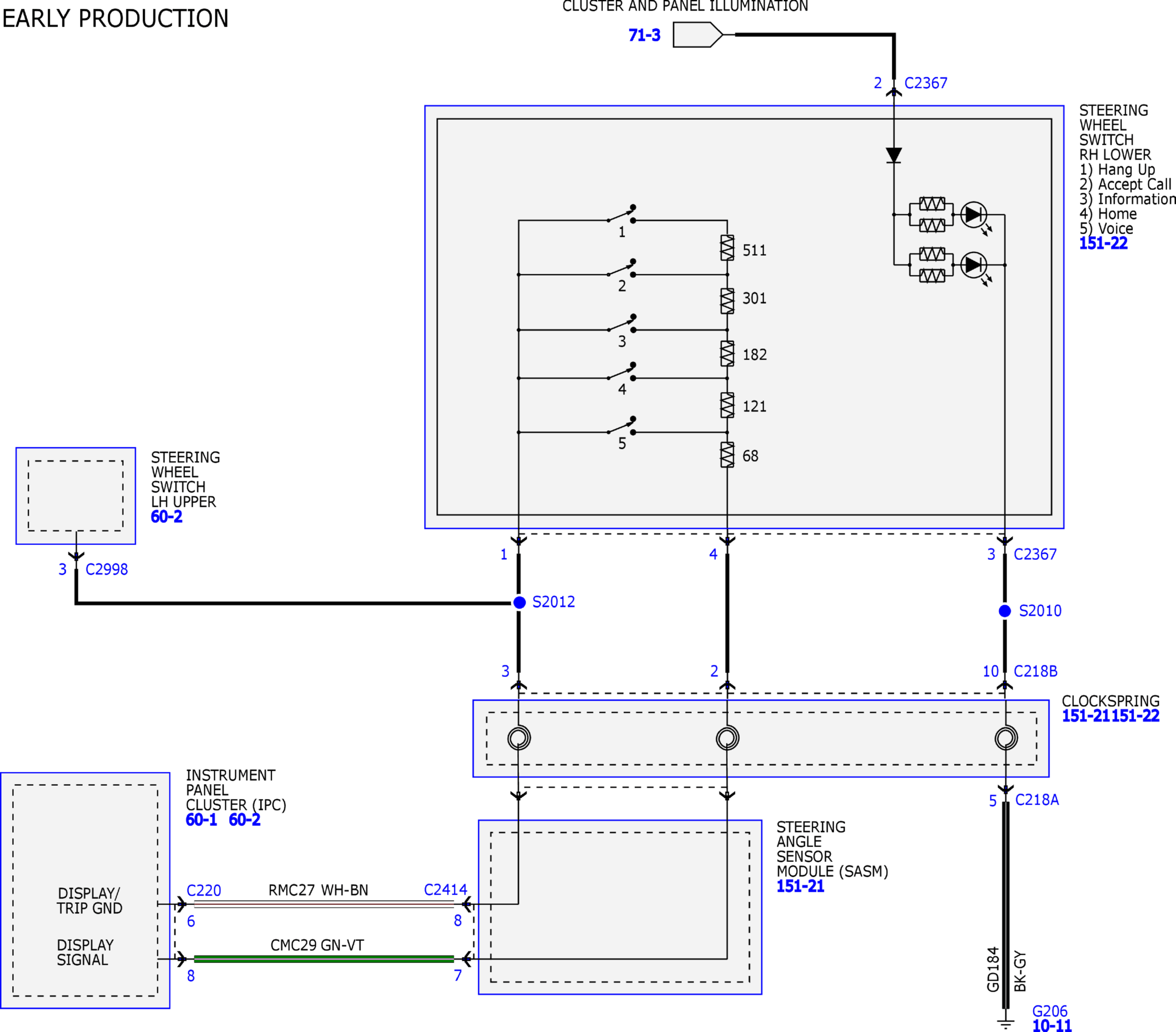Select the 511 ohm resistor symbol
Viewport: 1176px width, 1032px height.
(x=727, y=248)
